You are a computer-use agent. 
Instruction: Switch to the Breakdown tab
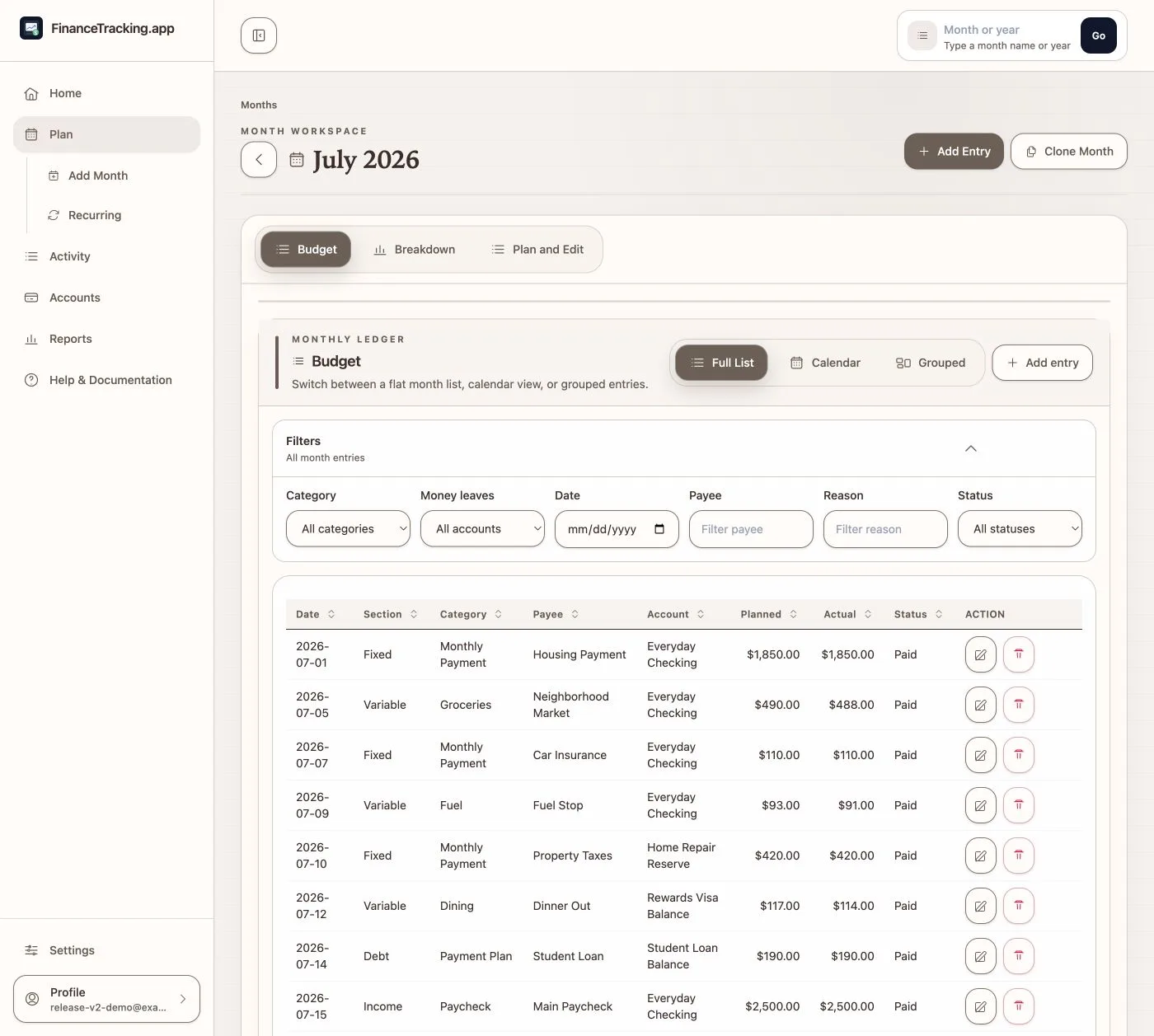tap(415, 250)
